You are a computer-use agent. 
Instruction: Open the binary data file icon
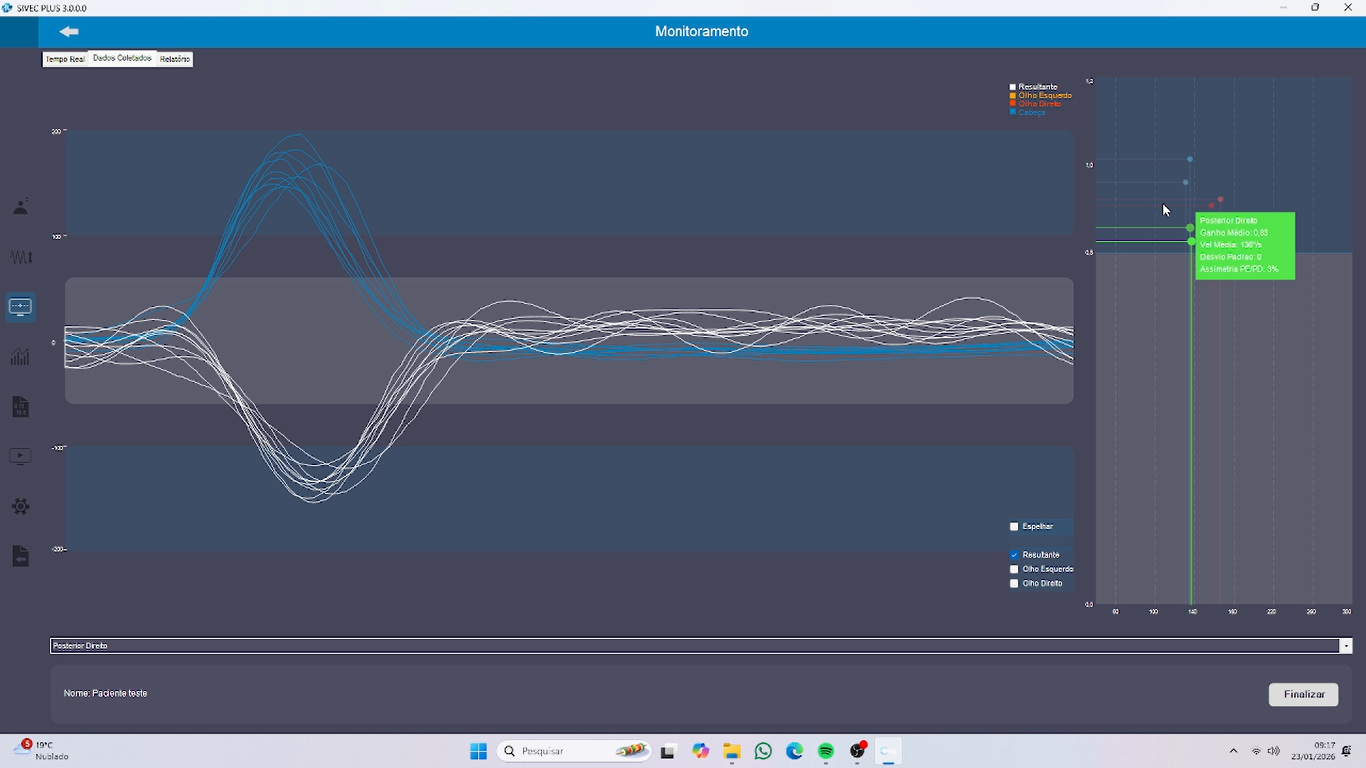[20, 407]
